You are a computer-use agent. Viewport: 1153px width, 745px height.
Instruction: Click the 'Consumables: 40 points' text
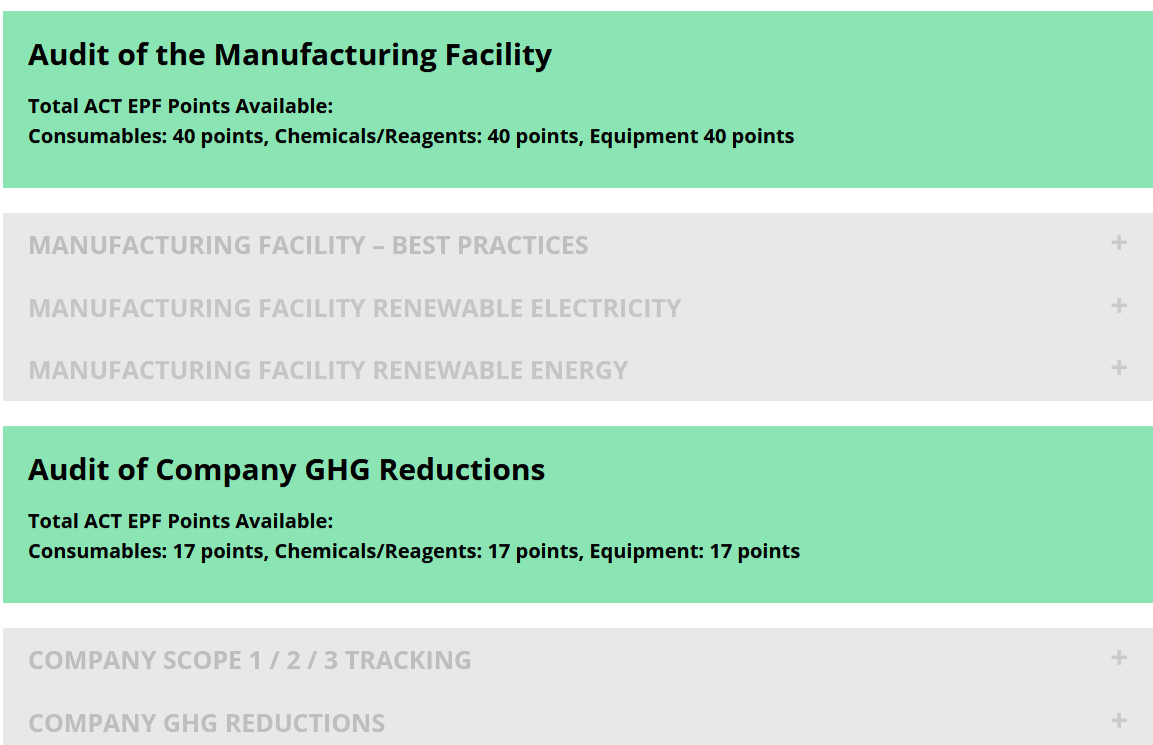pos(146,136)
